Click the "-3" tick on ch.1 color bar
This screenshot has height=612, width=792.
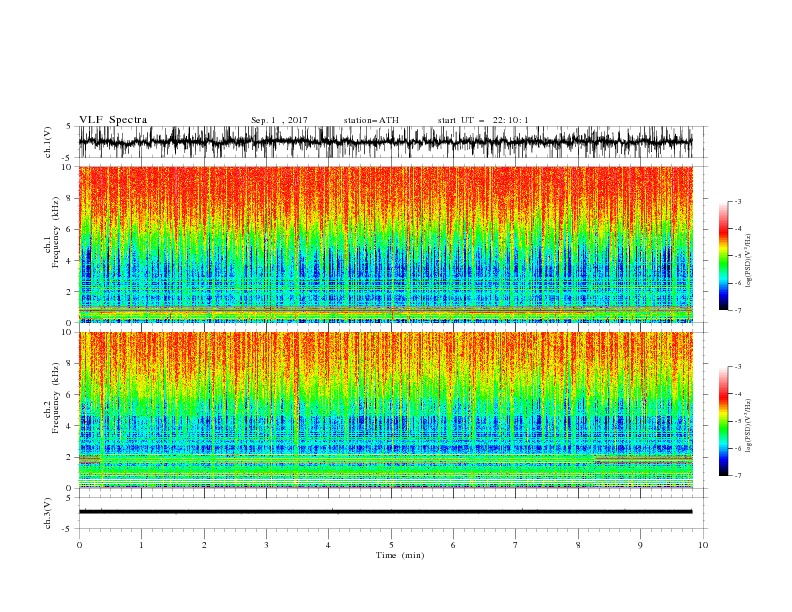pos(738,201)
